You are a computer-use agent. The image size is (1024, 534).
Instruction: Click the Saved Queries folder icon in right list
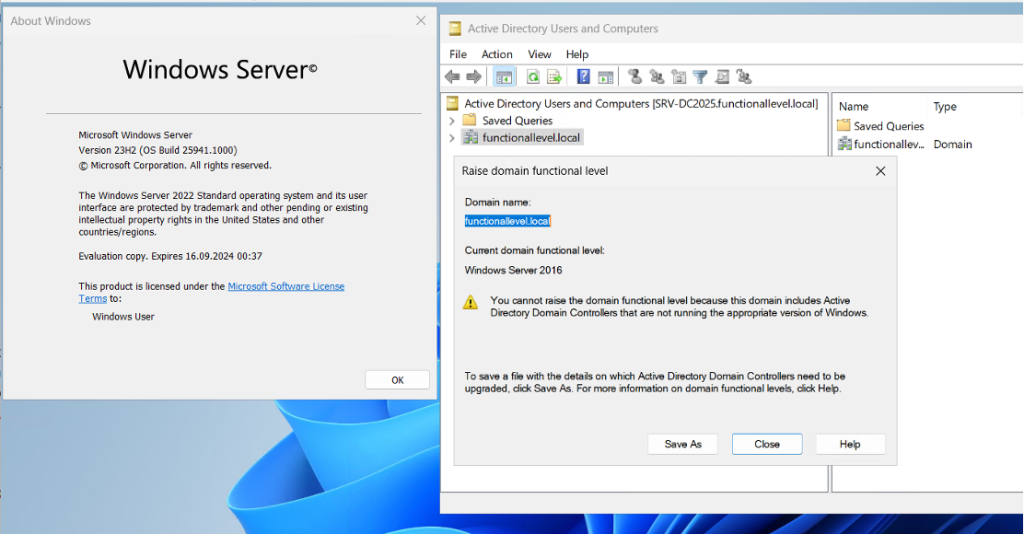[x=844, y=125]
